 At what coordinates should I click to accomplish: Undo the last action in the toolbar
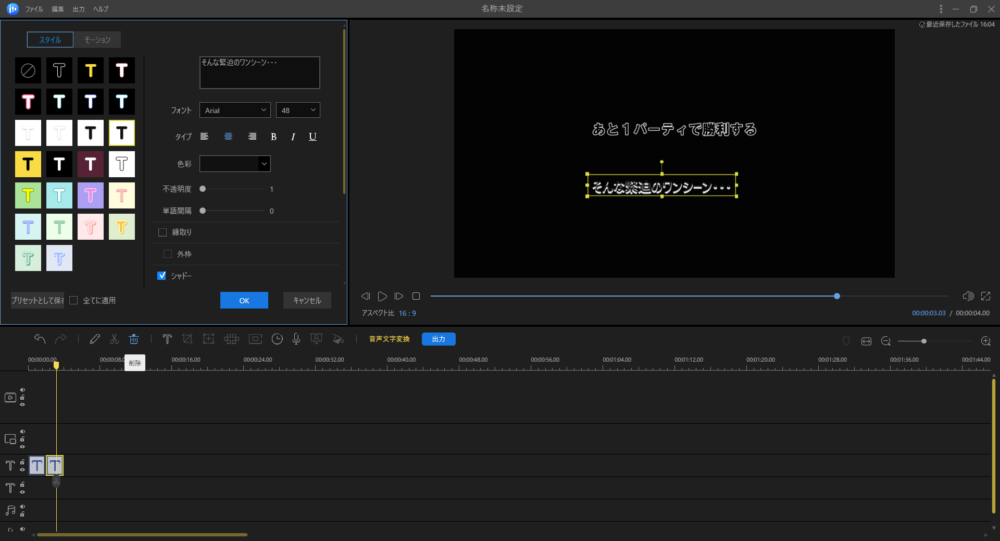40,339
